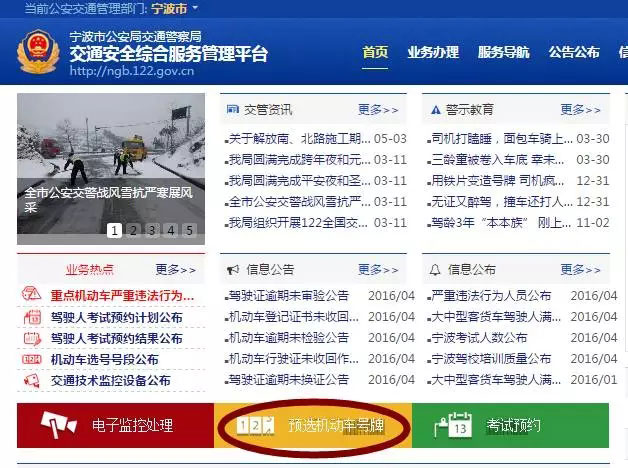Screen dimensions: 628x468
Task: Open 更多 in 警示教育 section
Action: point(580,110)
